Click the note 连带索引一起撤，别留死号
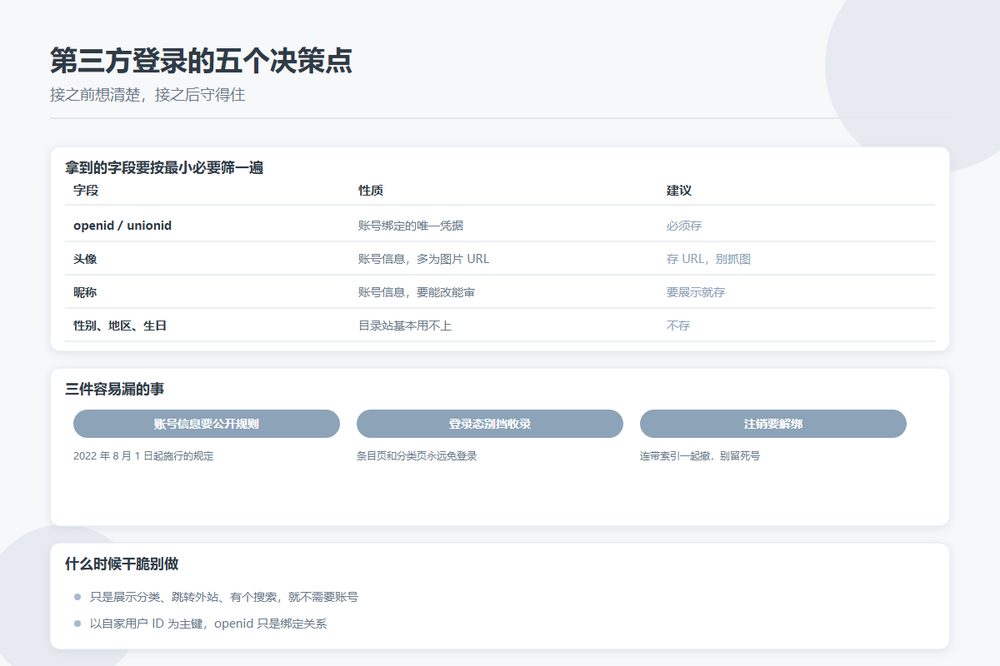Image resolution: width=1000 pixels, height=666 pixels. click(700, 455)
